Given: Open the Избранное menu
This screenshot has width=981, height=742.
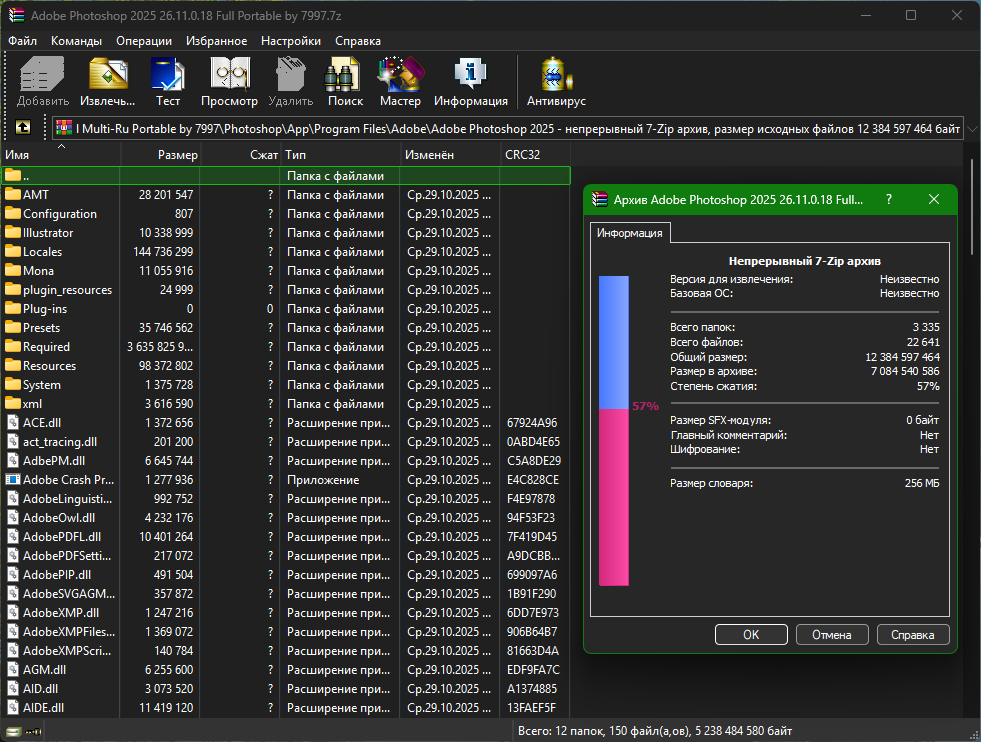Looking at the screenshot, I should pyautogui.click(x=216, y=41).
